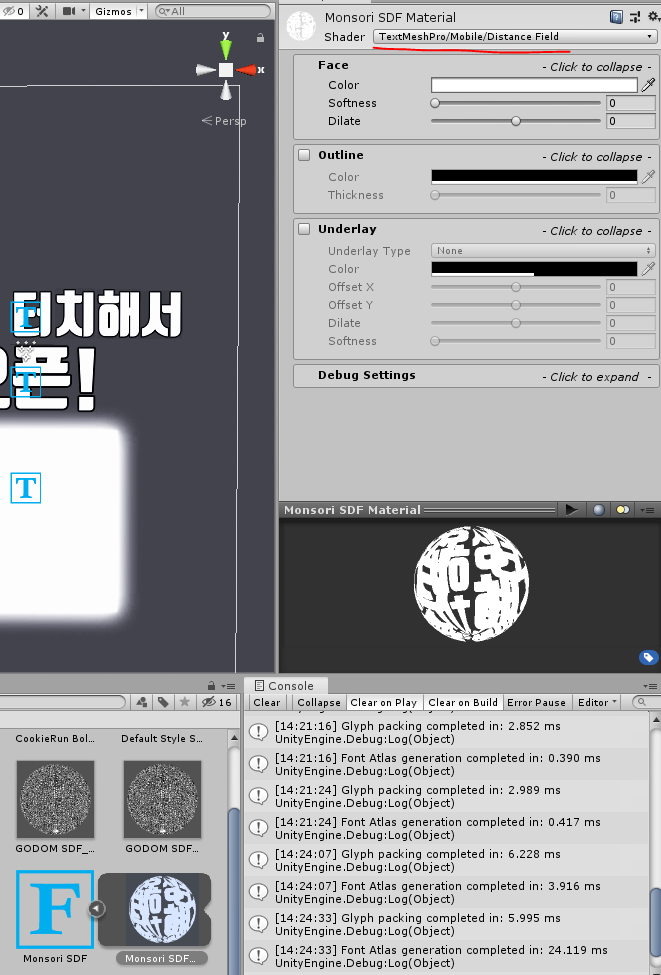Toggle the Project panel lock icon
This screenshot has height=975, width=661.
[211, 686]
